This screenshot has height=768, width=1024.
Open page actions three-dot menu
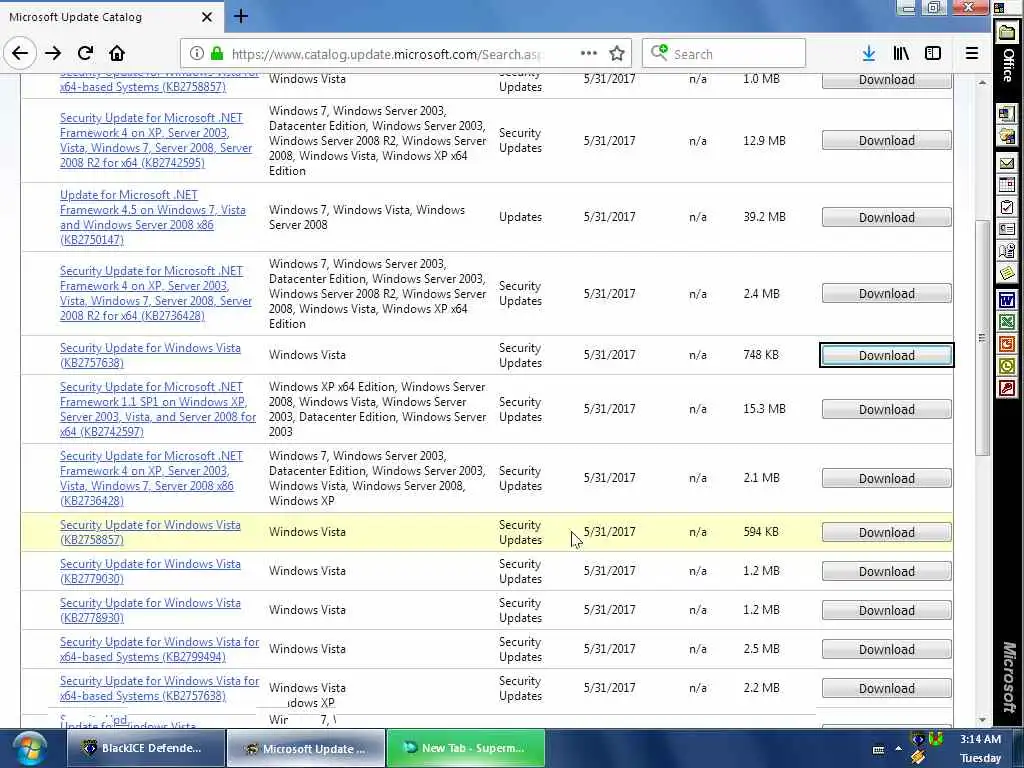(x=588, y=54)
